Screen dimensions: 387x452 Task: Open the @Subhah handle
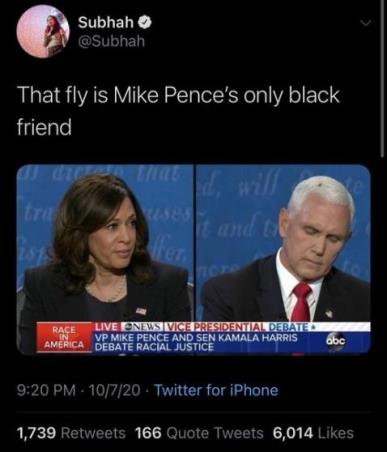click(x=111, y=42)
